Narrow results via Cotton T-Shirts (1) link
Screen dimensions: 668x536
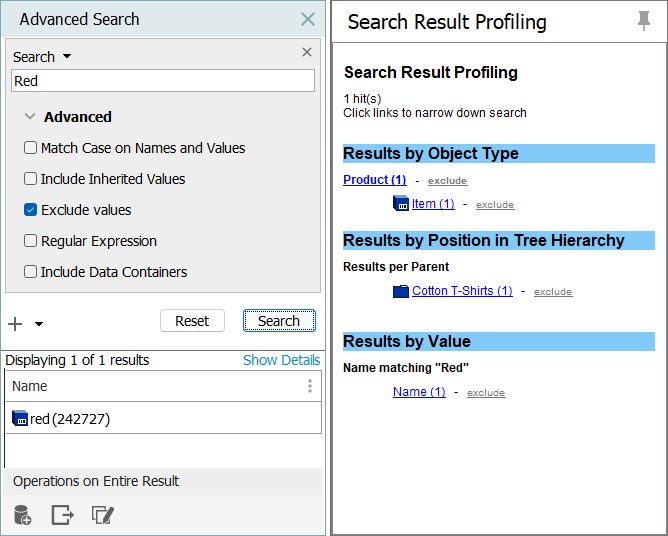(x=462, y=291)
